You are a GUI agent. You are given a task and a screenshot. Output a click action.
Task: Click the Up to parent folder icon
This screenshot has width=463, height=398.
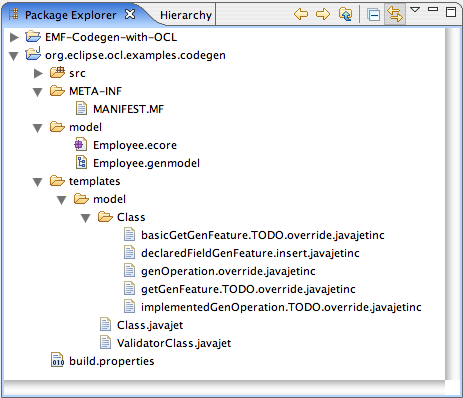click(x=345, y=14)
